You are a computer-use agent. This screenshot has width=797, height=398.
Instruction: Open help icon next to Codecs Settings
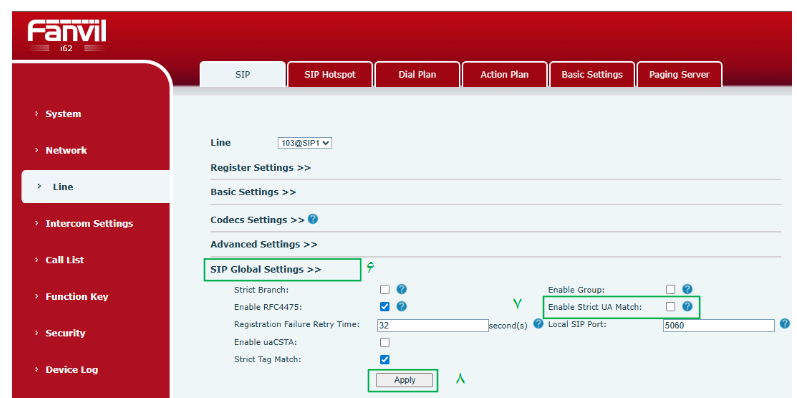[x=313, y=219]
